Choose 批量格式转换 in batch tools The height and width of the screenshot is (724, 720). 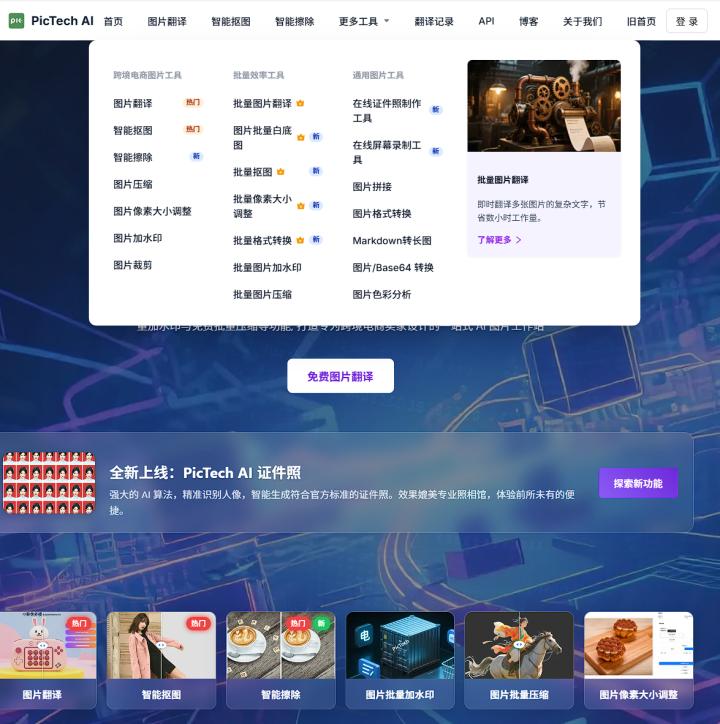pos(262,241)
